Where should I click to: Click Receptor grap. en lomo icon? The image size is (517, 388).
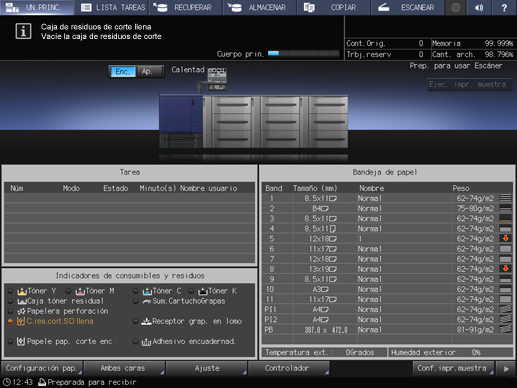tap(146, 321)
